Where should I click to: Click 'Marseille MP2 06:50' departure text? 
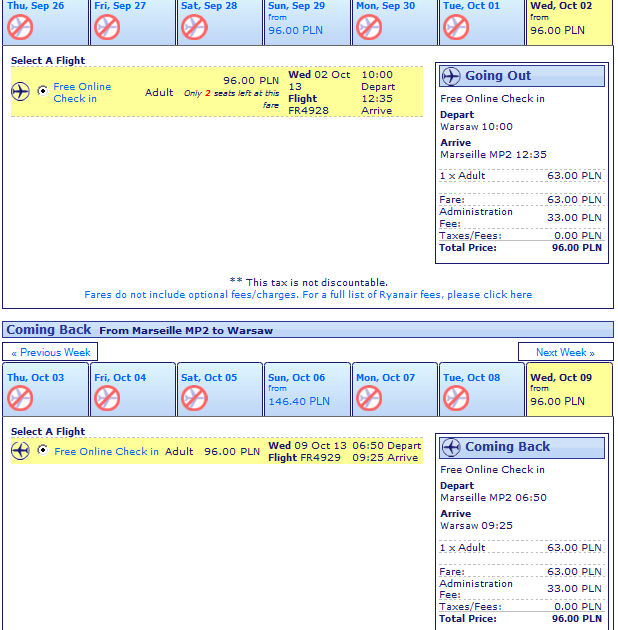coord(493,497)
